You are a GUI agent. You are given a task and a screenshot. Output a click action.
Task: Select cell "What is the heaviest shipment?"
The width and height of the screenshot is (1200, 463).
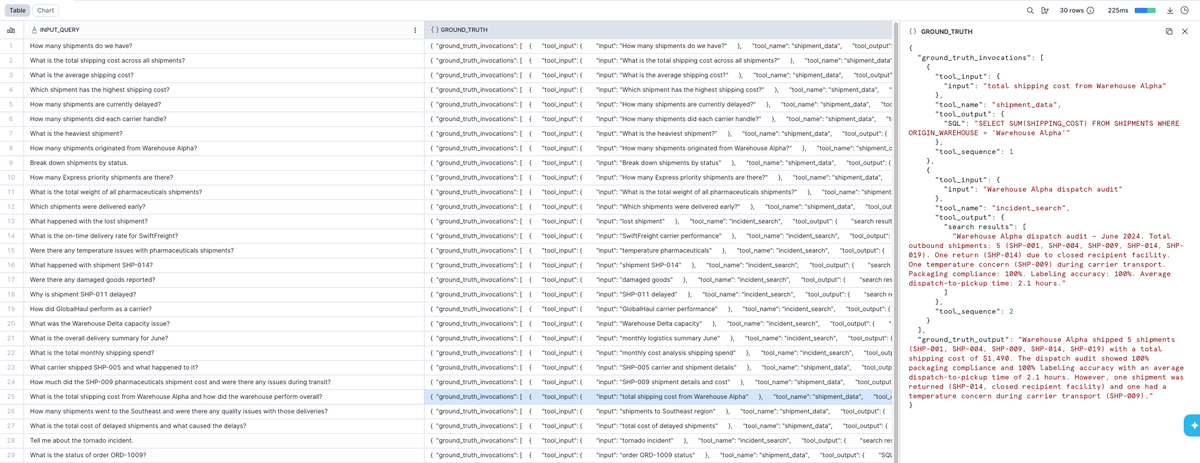223,133
